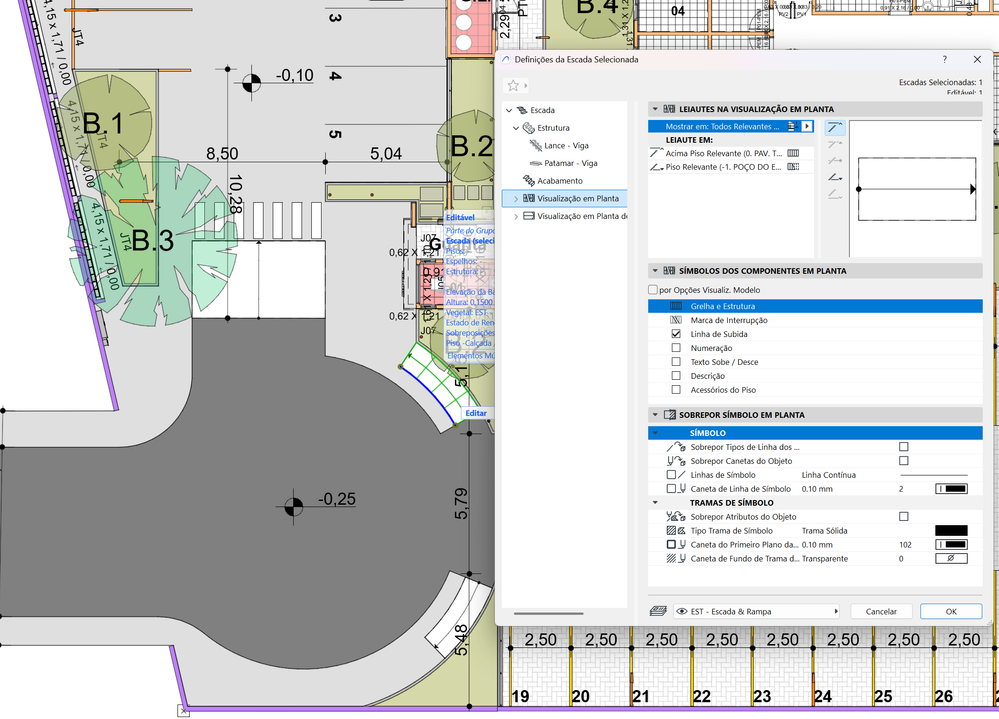Select the Patamar - Viga item

(x=569, y=162)
